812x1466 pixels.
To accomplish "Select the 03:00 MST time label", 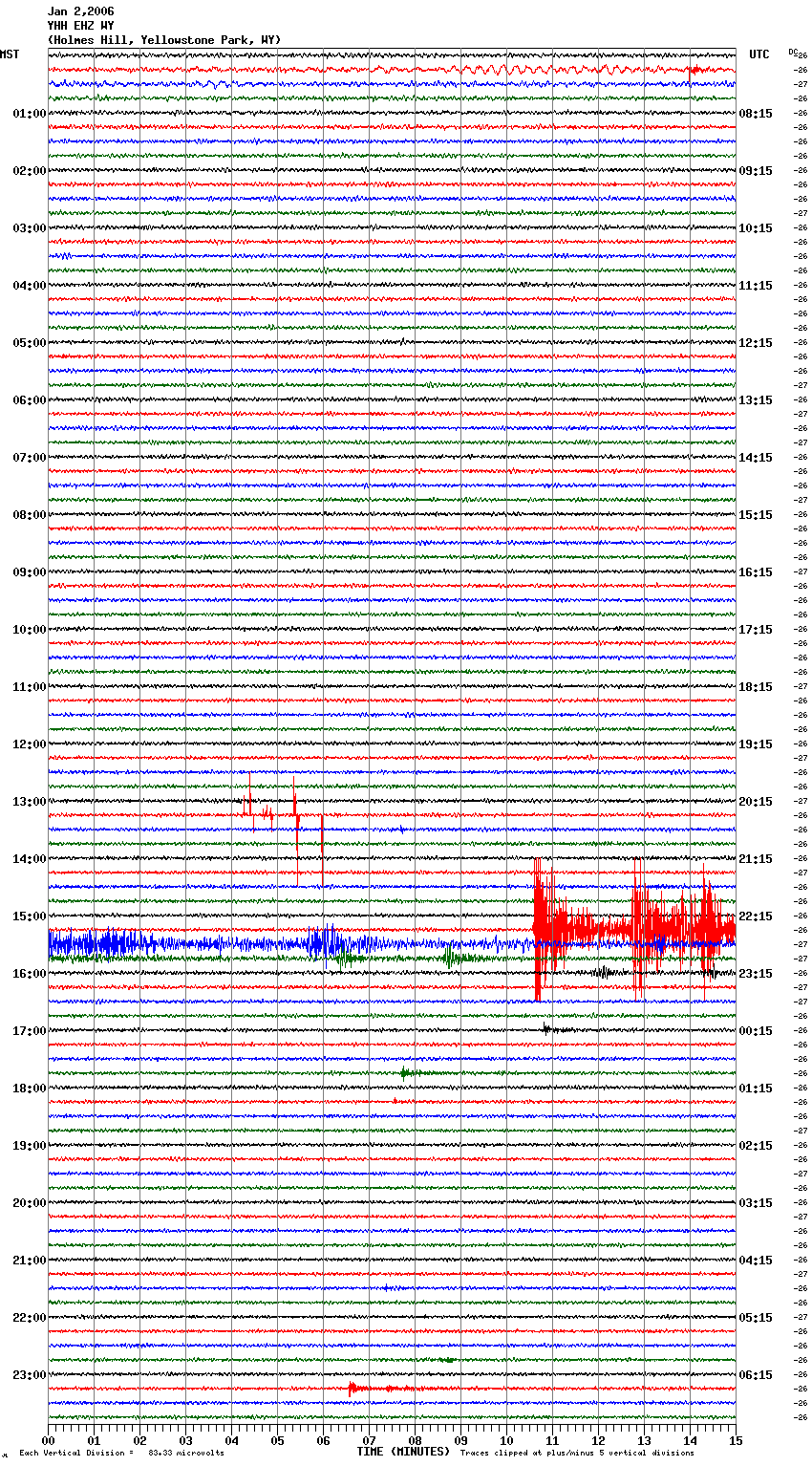I will tap(29, 228).
